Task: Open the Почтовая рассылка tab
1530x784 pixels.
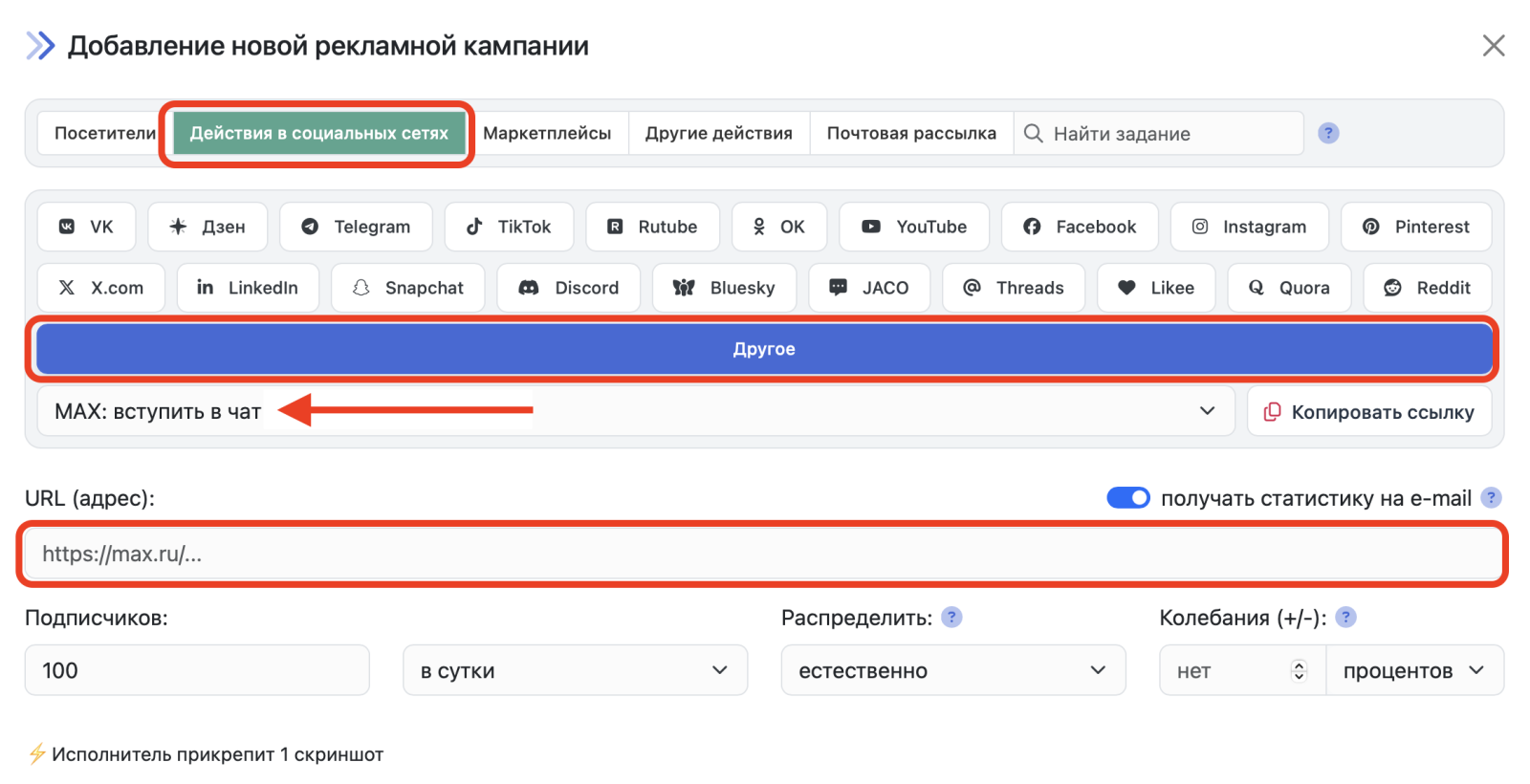Action: pyautogui.click(x=911, y=133)
